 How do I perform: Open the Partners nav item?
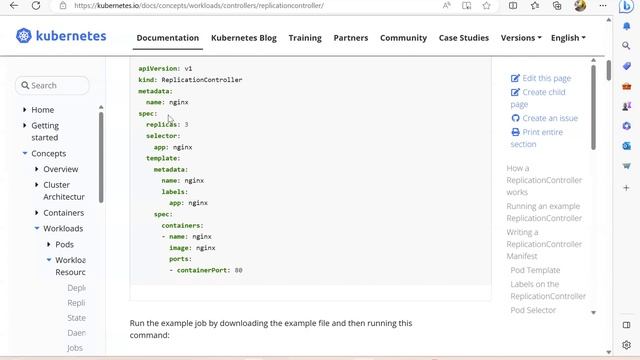351,38
